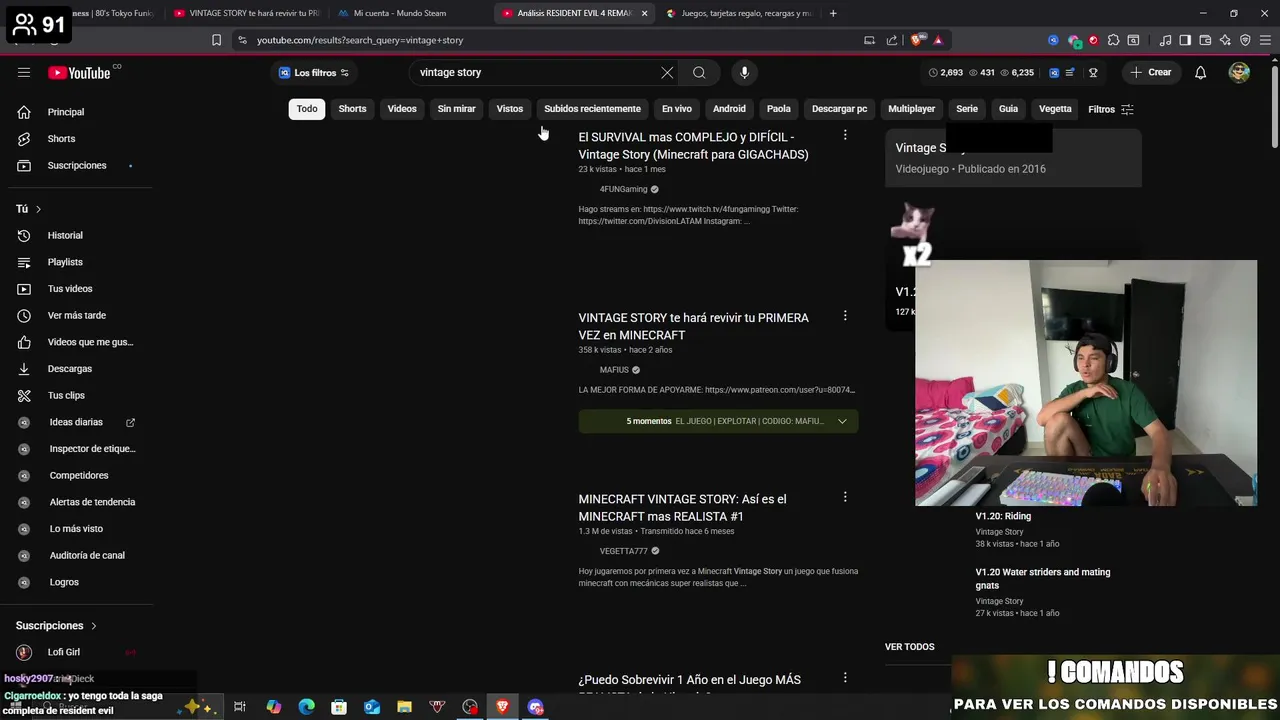Image resolution: width=1280 pixels, height=720 pixels.
Task: Open notifications bell
Action: coord(1200,72)
